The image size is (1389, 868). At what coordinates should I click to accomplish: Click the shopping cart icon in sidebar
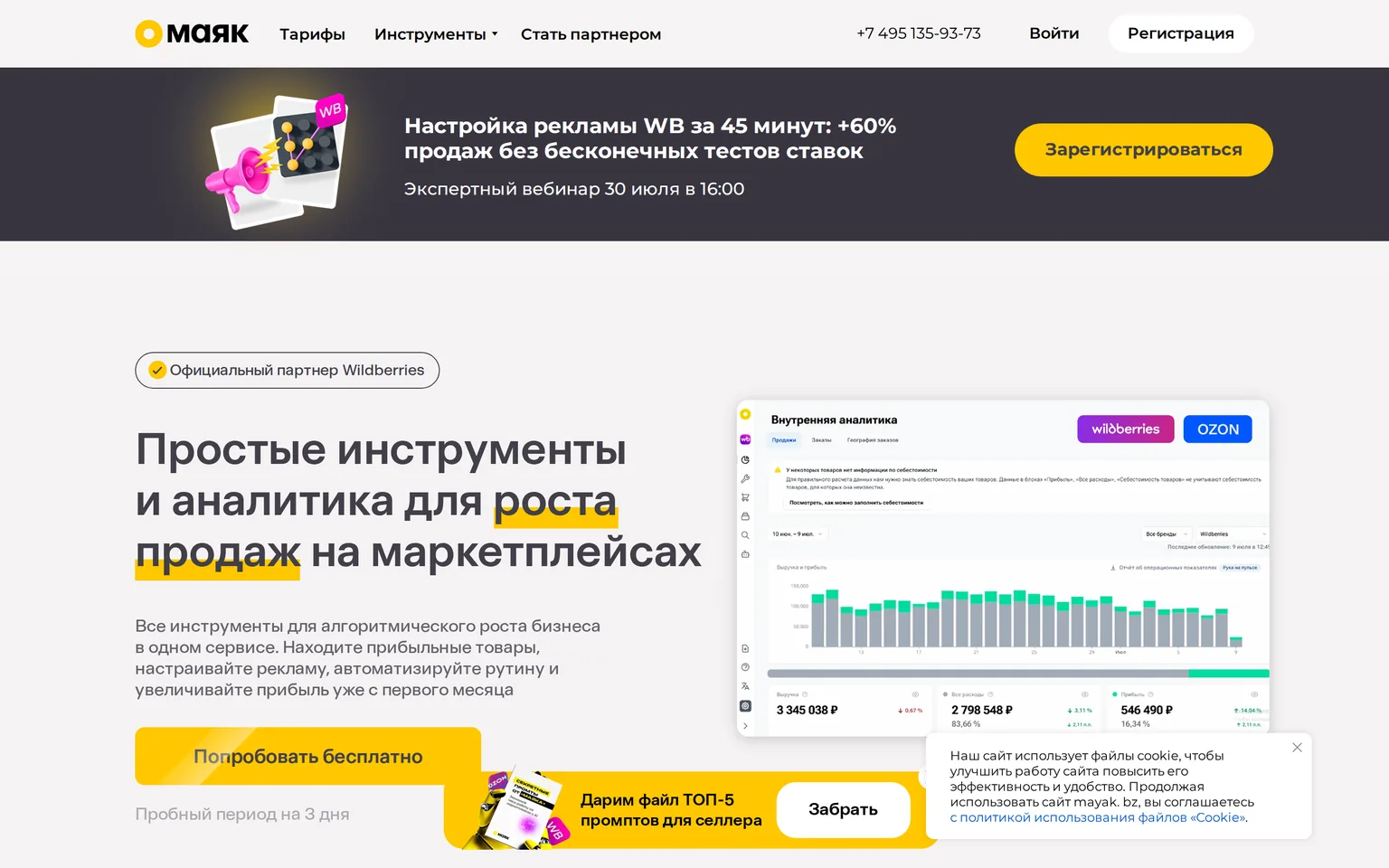[745, 497]
